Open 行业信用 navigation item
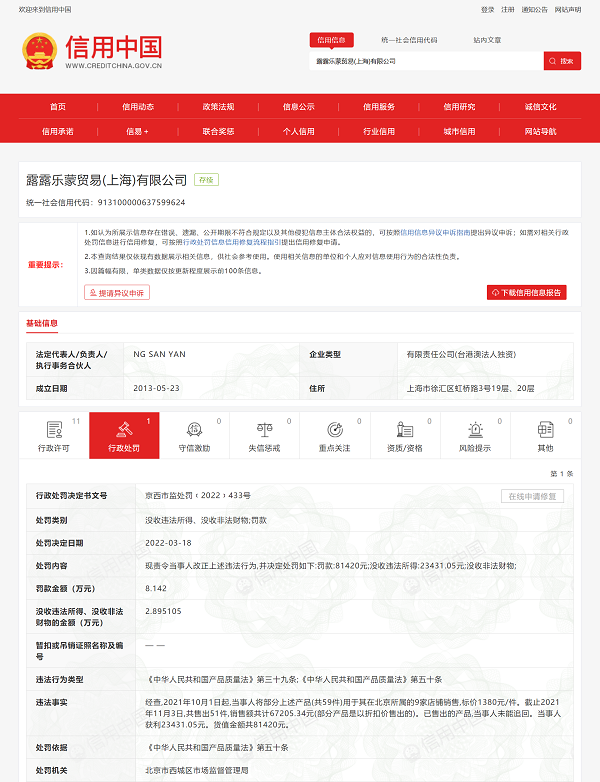The height and width of the screenshot is (782, 600). [379, 132]
